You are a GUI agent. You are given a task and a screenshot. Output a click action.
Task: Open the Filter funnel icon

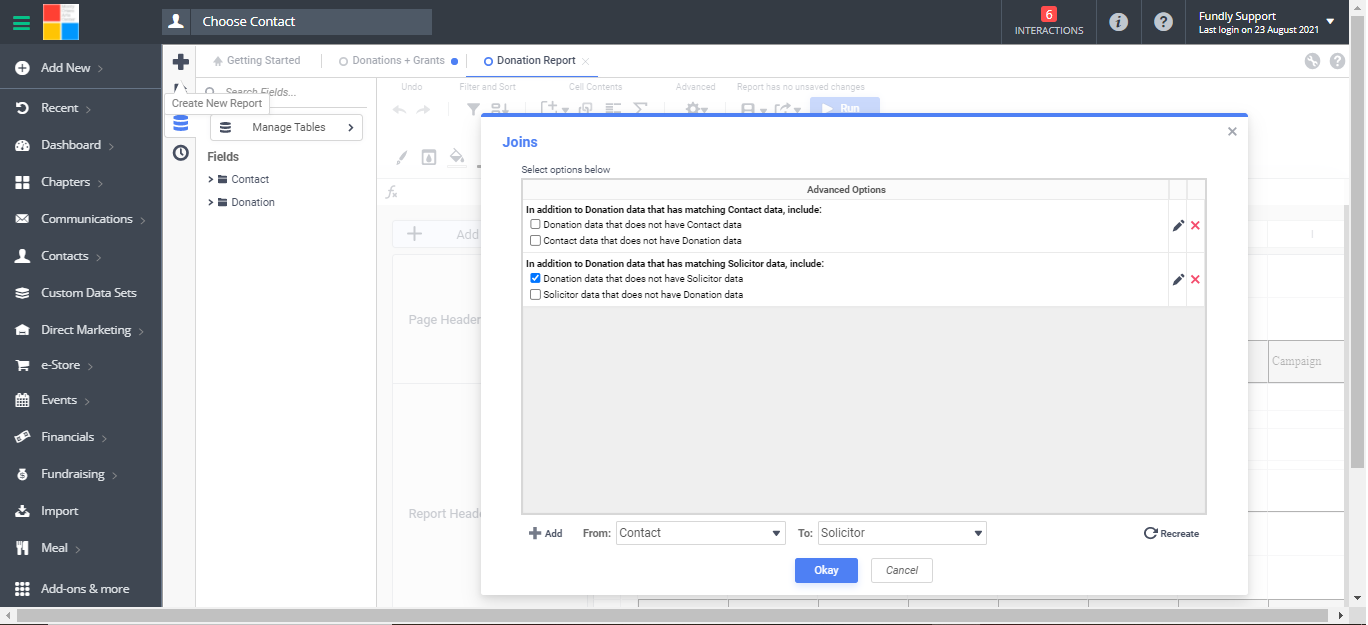click(x=475, y=109)
